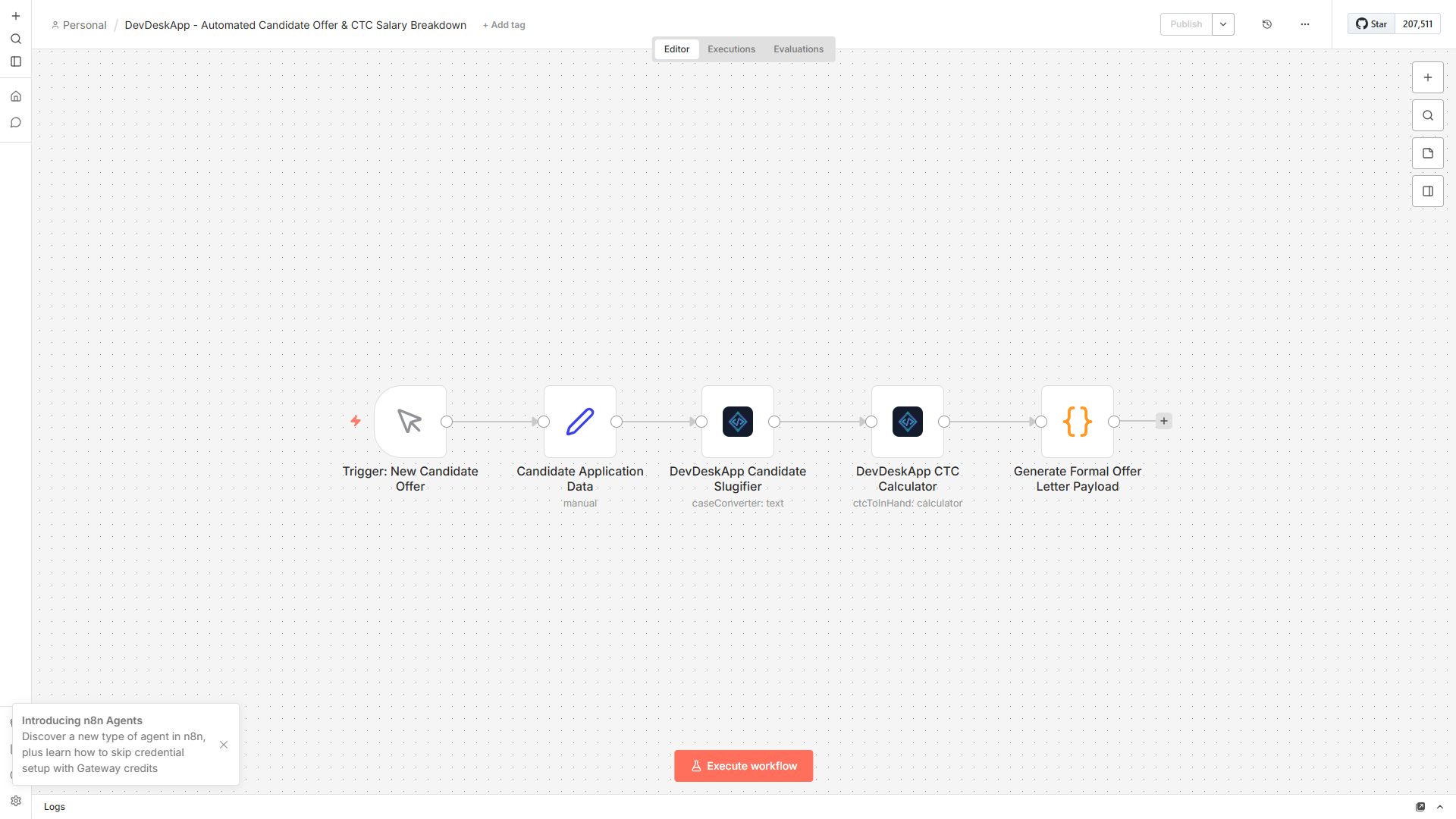
Task: Toggle the sidebar panel icon
Action: pos(15,61)
